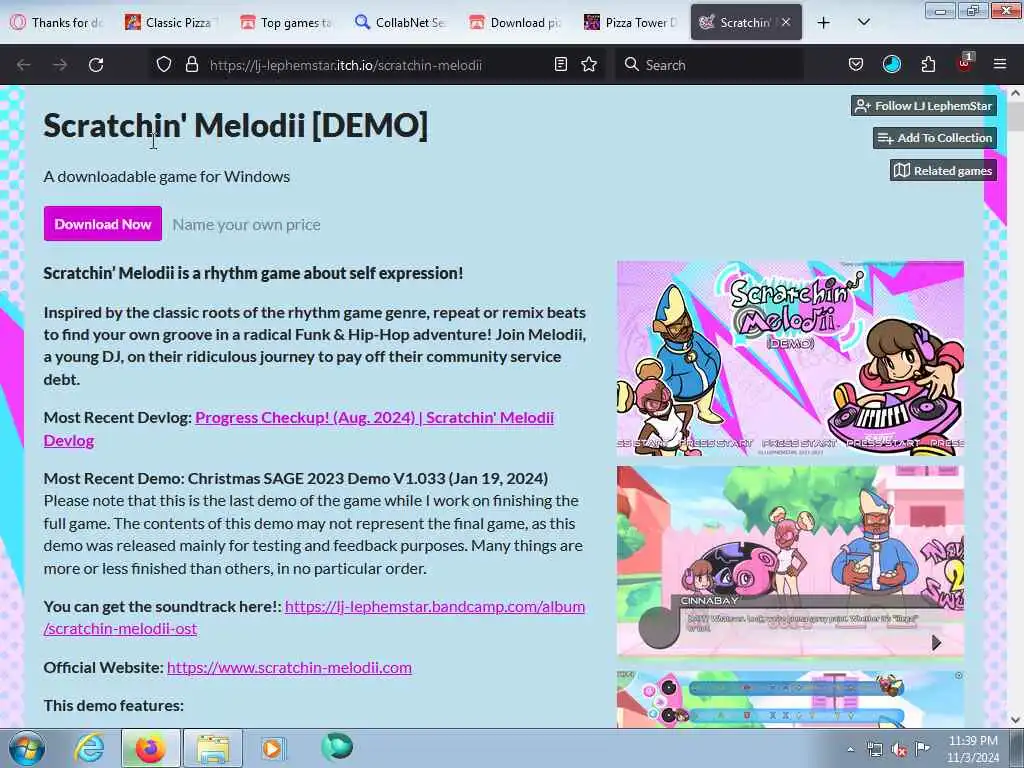Reload the current page

[x=96, y=65]
